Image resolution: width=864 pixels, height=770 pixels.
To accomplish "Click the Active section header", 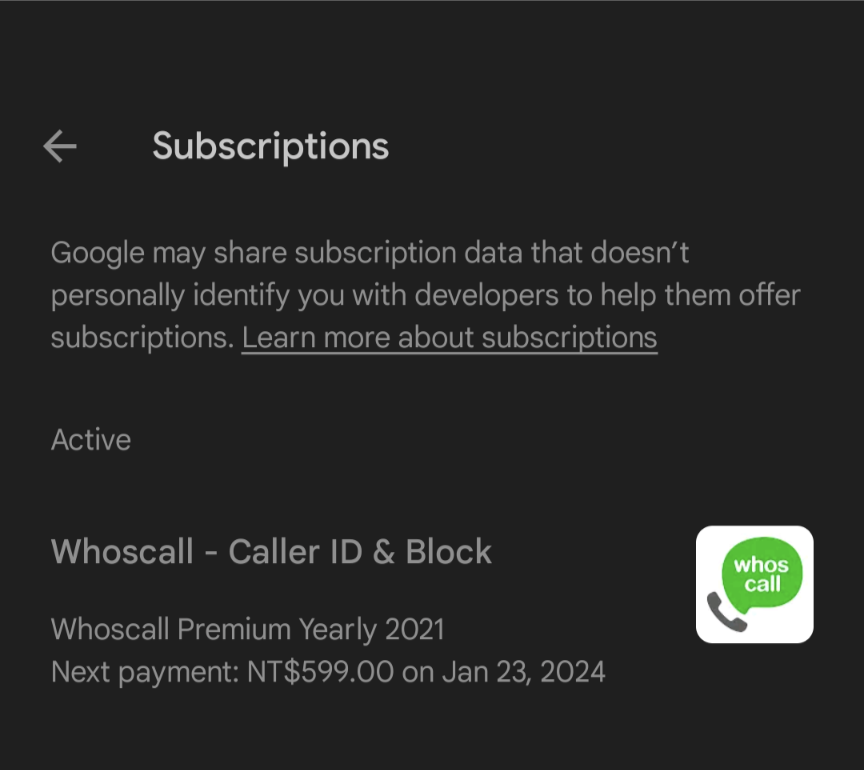I will click(91, 440).
